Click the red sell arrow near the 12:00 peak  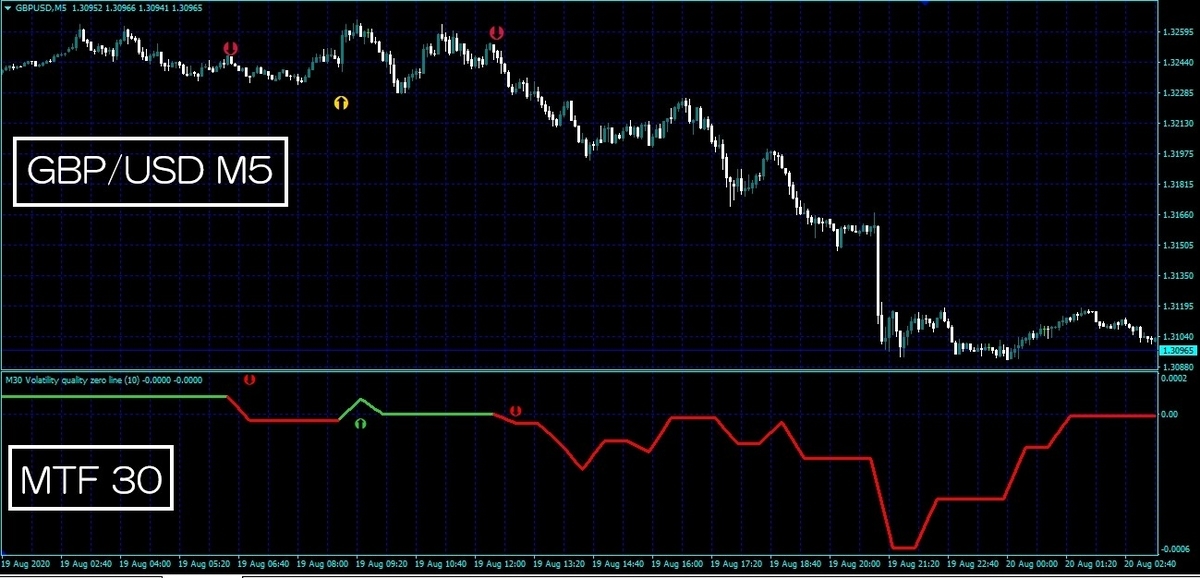(495, 33)
